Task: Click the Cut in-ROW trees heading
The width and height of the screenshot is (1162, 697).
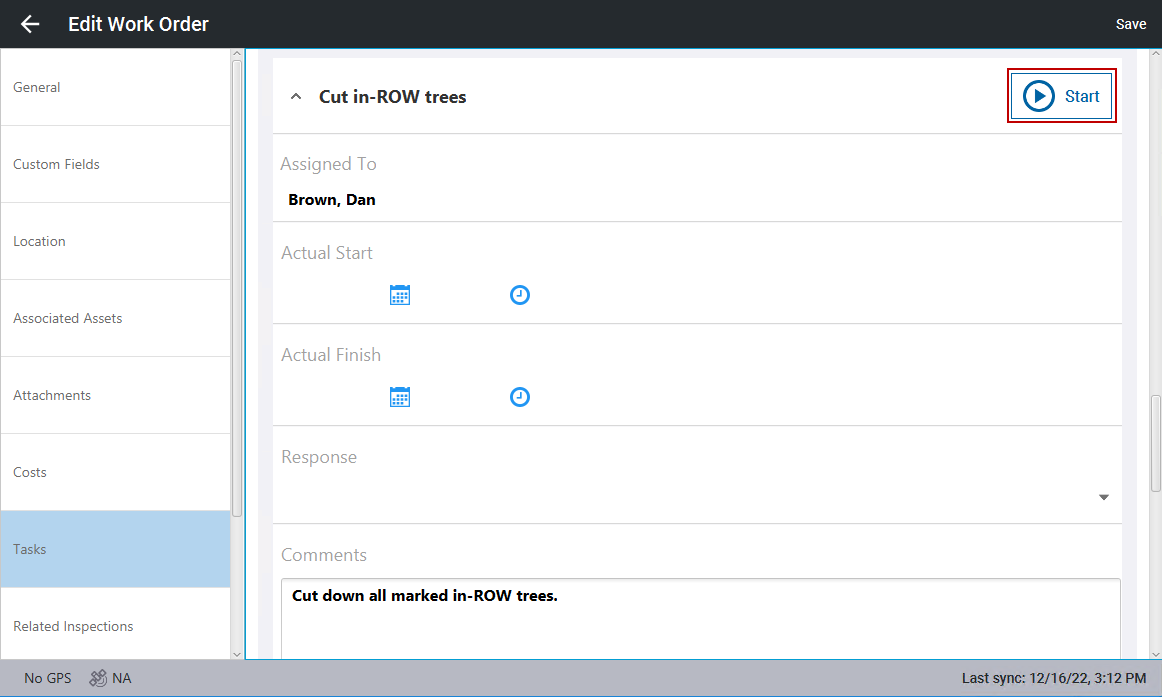Action: click(x=392, y=97)
